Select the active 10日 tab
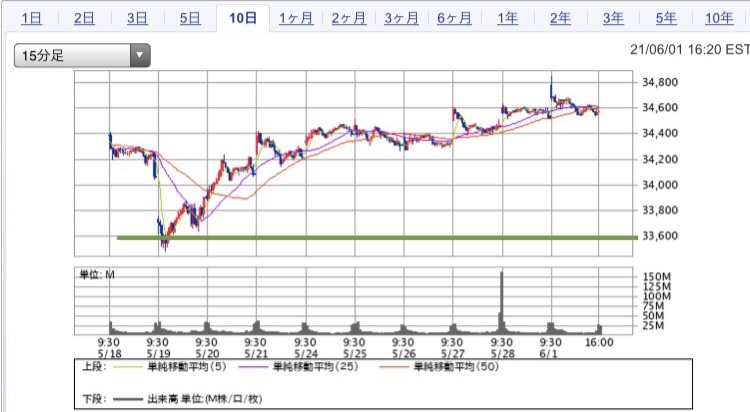 pos(243,18)
